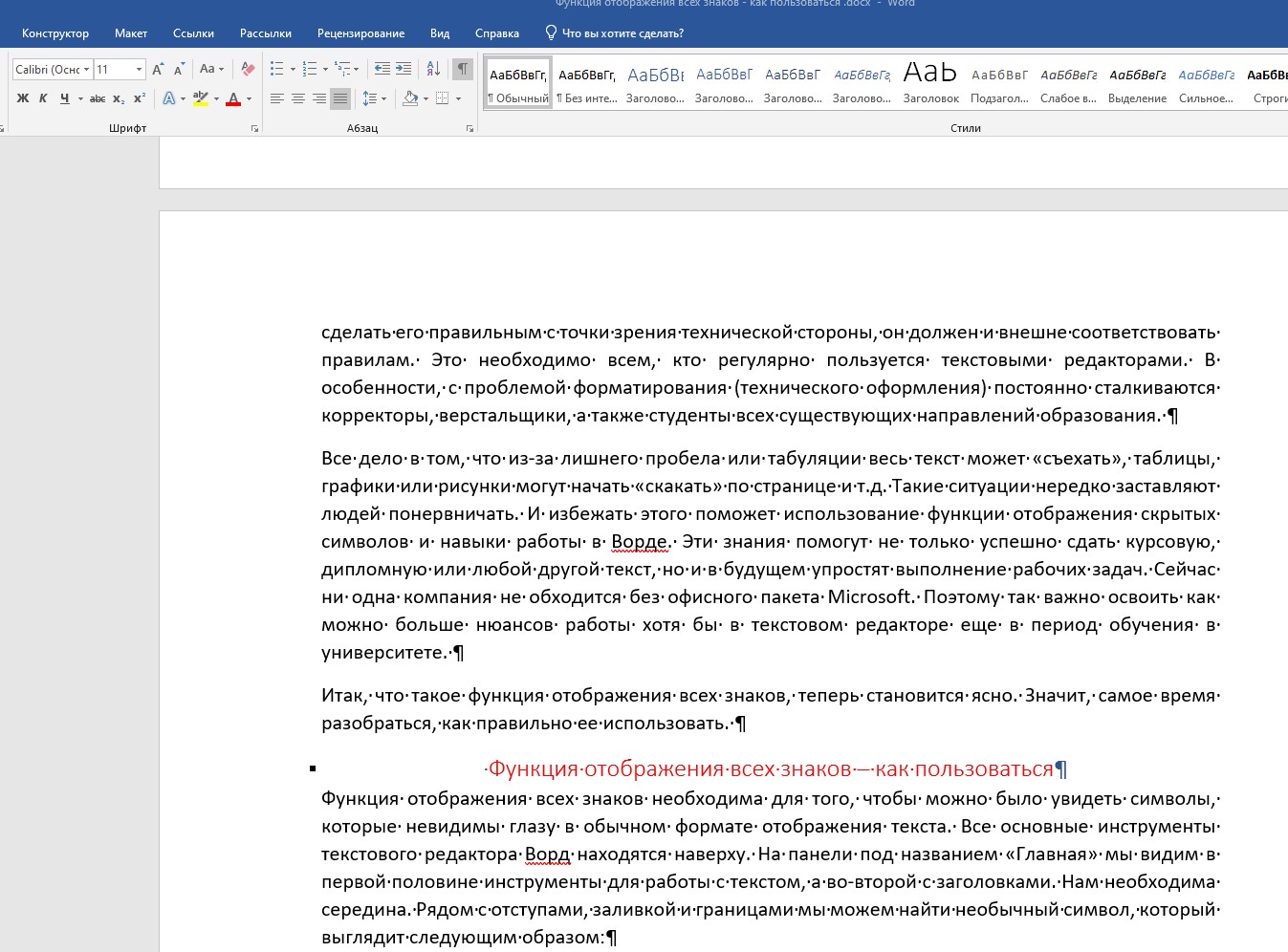The height and width of the screenshot is (952, 1288).
Task: Click the sort icon in paragraph group
Action: tap(433, 69)
